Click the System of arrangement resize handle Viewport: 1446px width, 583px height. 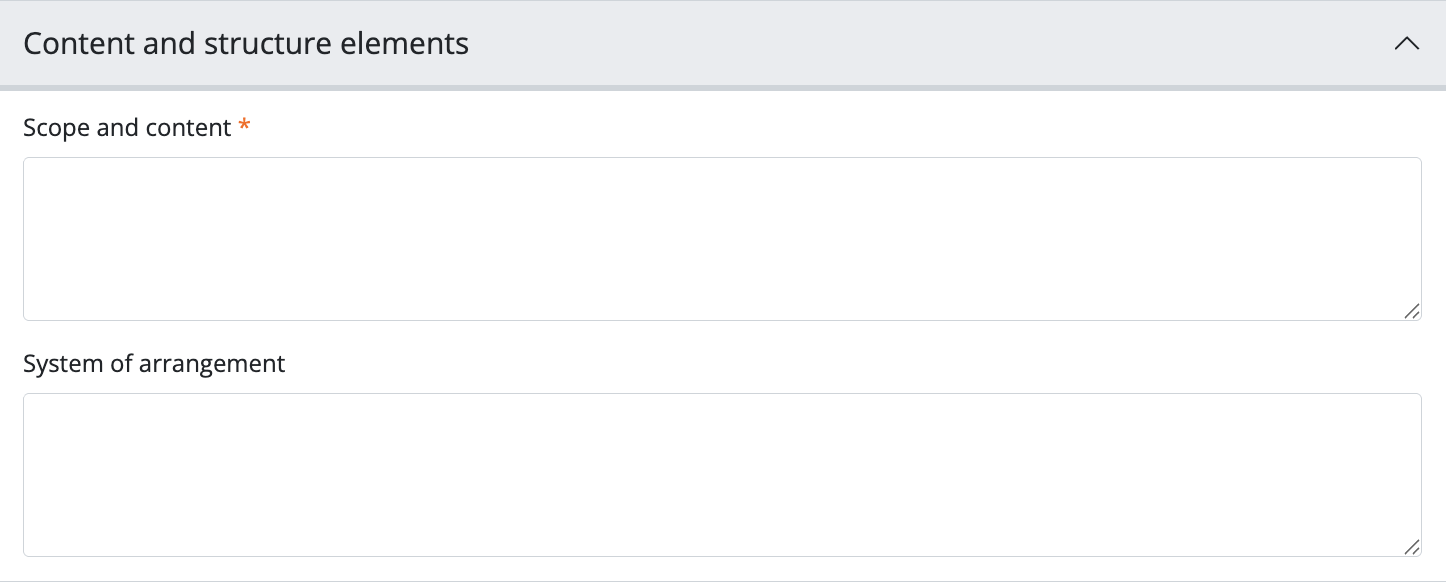tap(1411, 547)
